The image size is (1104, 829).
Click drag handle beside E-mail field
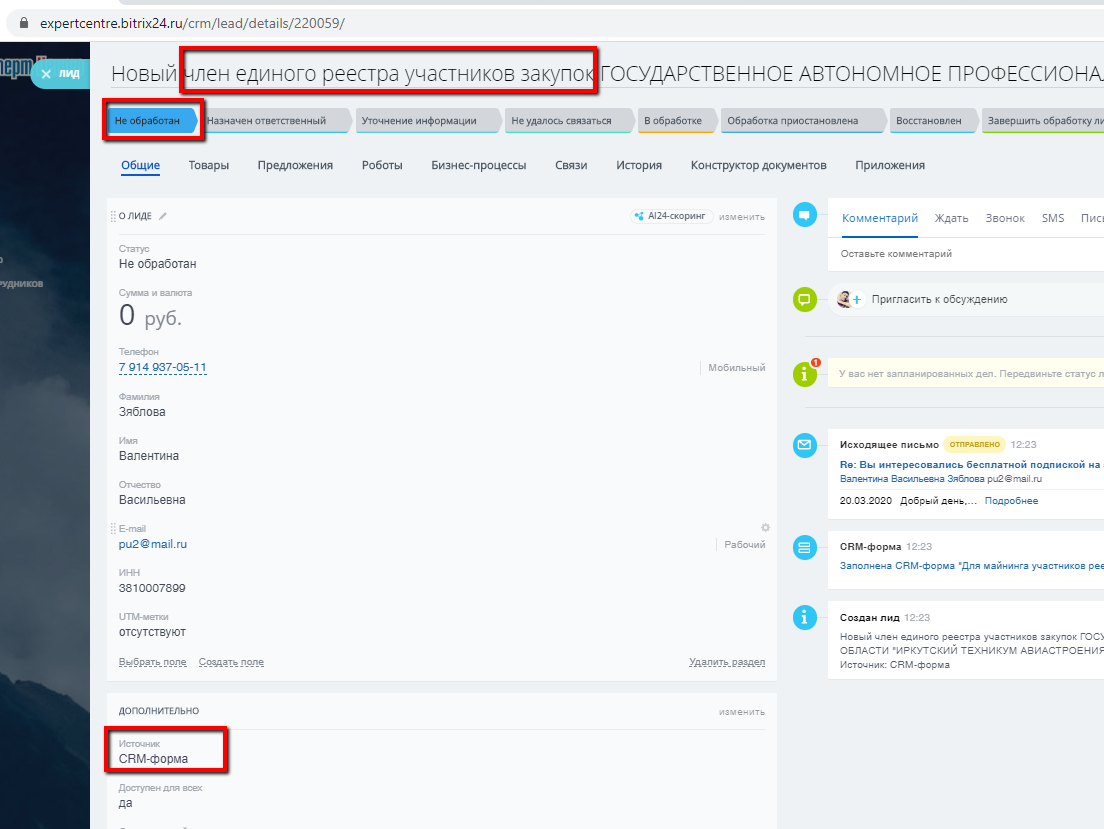coord(113,528)
